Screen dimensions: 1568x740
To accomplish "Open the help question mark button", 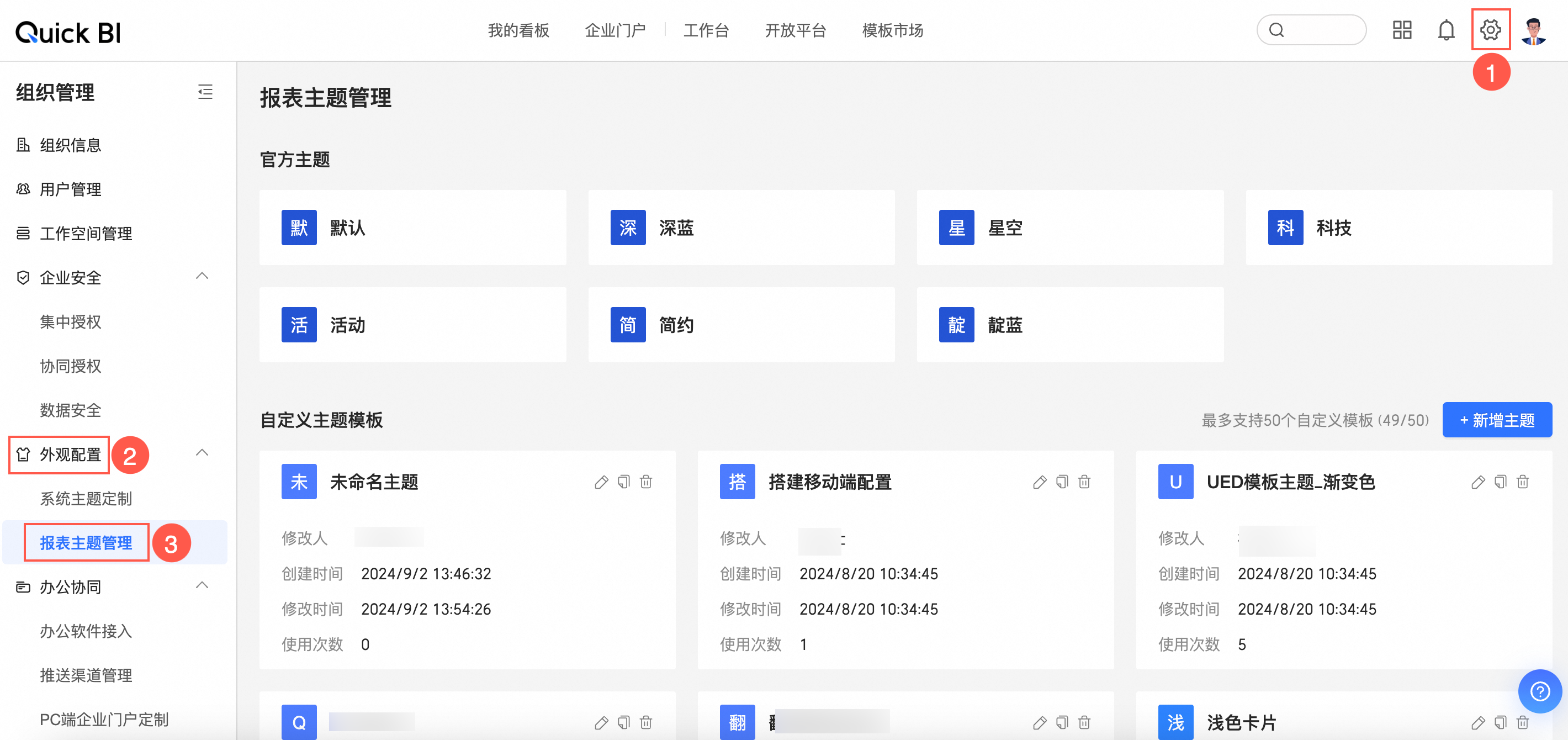I will [x=1539, y=691].
